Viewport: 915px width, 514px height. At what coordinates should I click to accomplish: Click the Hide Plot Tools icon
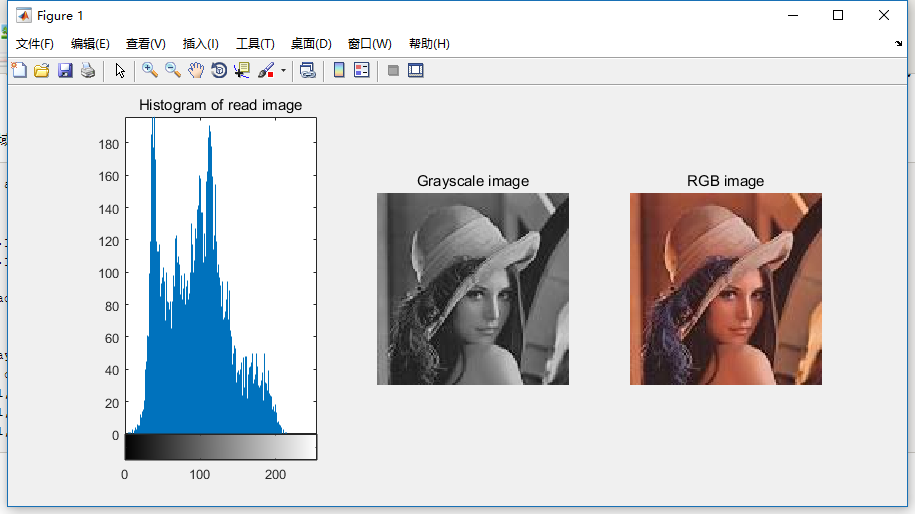tap(393, 71)
